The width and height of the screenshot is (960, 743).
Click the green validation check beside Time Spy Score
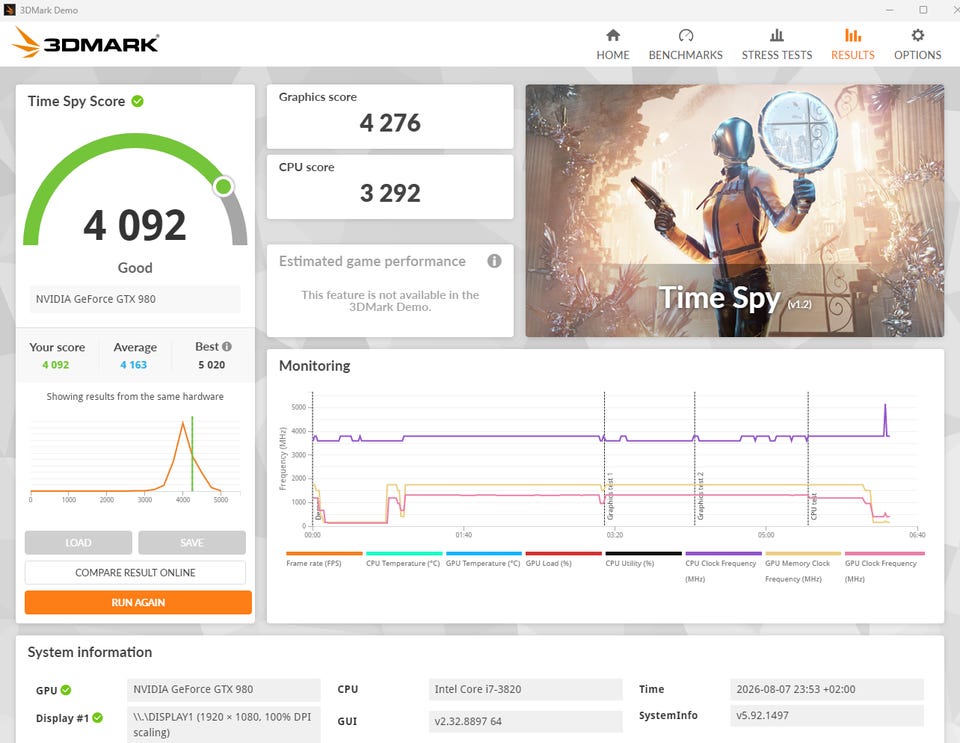pos(138,101)
